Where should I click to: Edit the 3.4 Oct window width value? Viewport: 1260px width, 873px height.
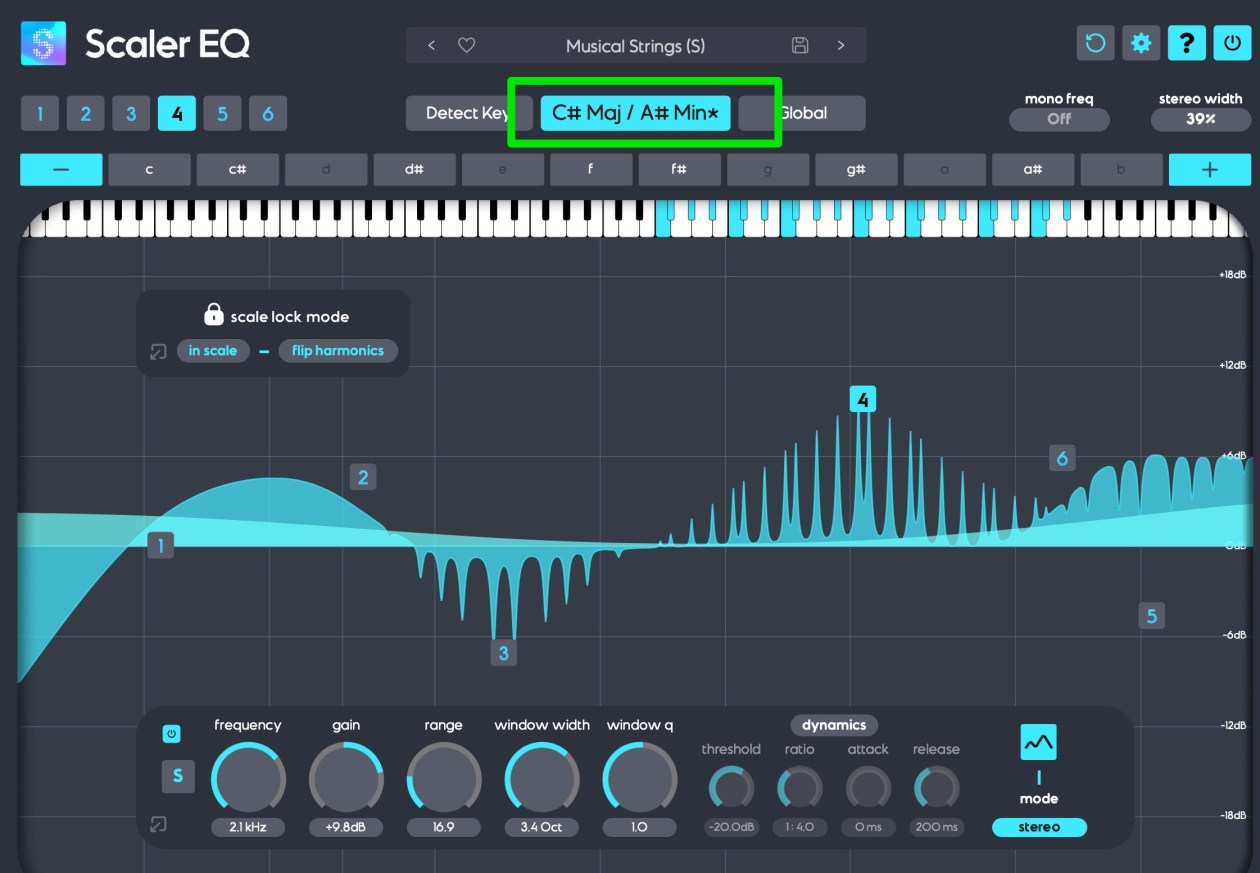click(x=542, y=827)
